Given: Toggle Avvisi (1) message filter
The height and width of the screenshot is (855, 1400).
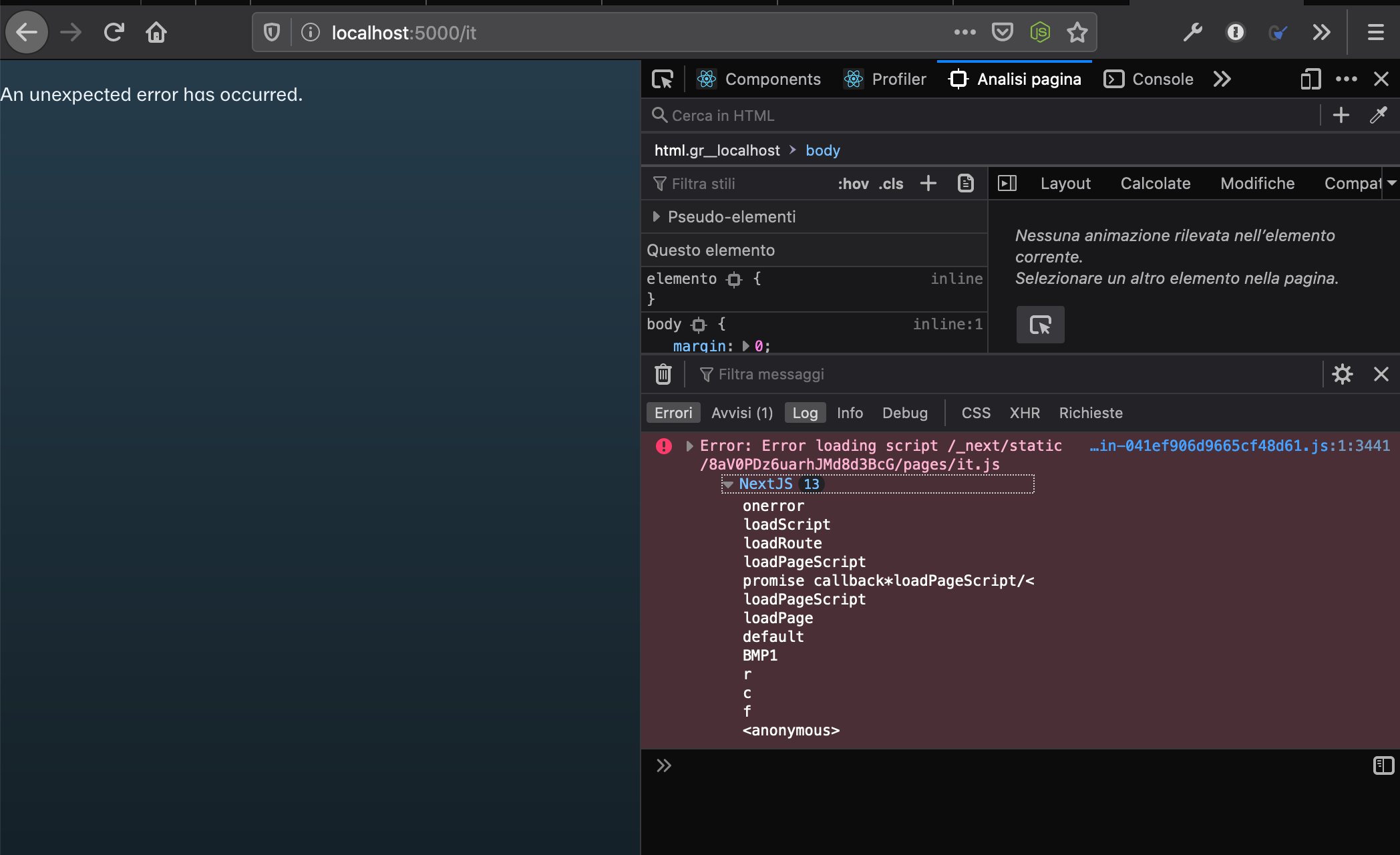Looking at the screenshot, I should pyautogui.click(x=742, y=413).
